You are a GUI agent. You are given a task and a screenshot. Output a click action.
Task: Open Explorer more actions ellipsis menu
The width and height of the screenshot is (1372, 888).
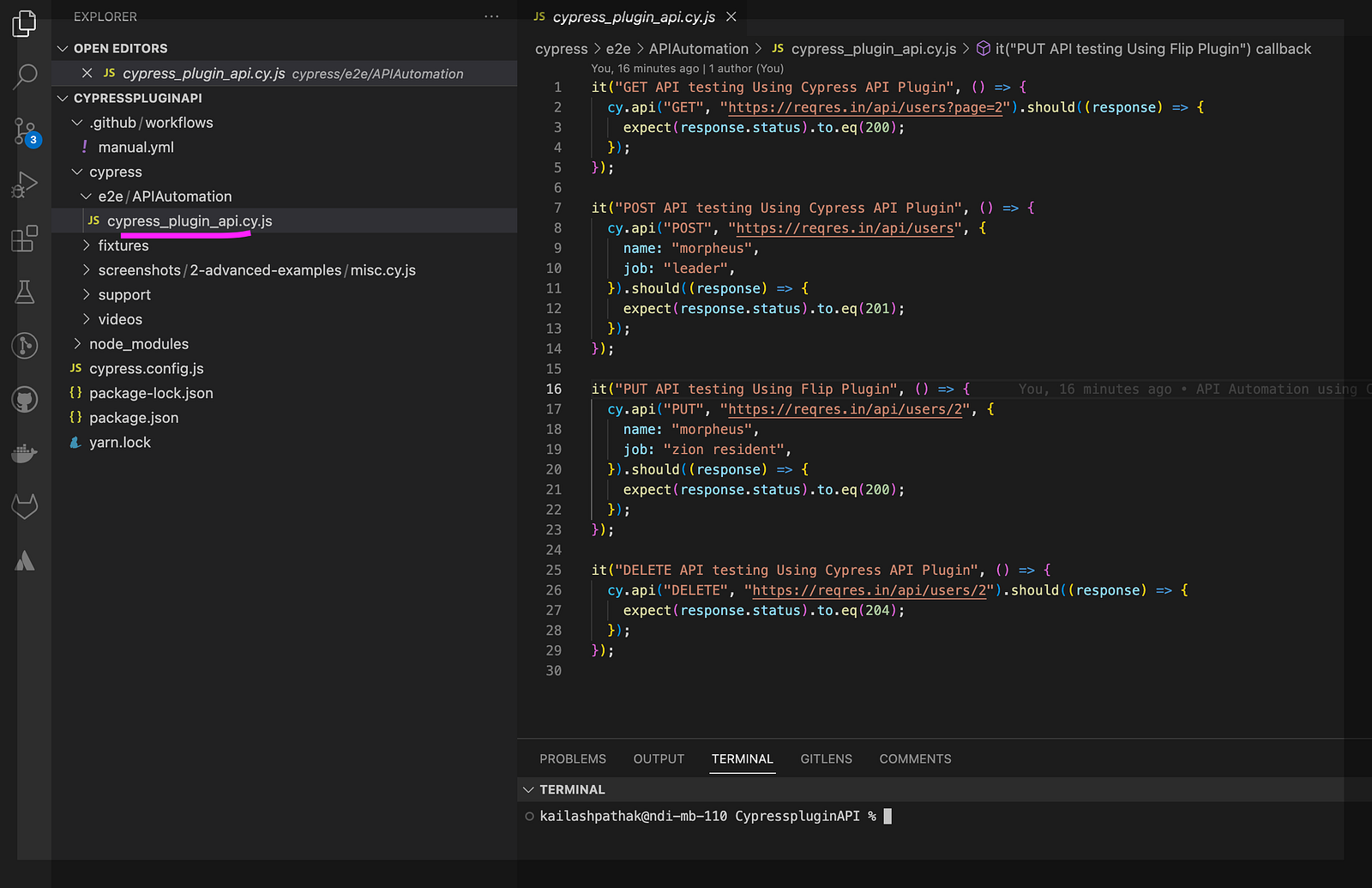pos(491,16)
